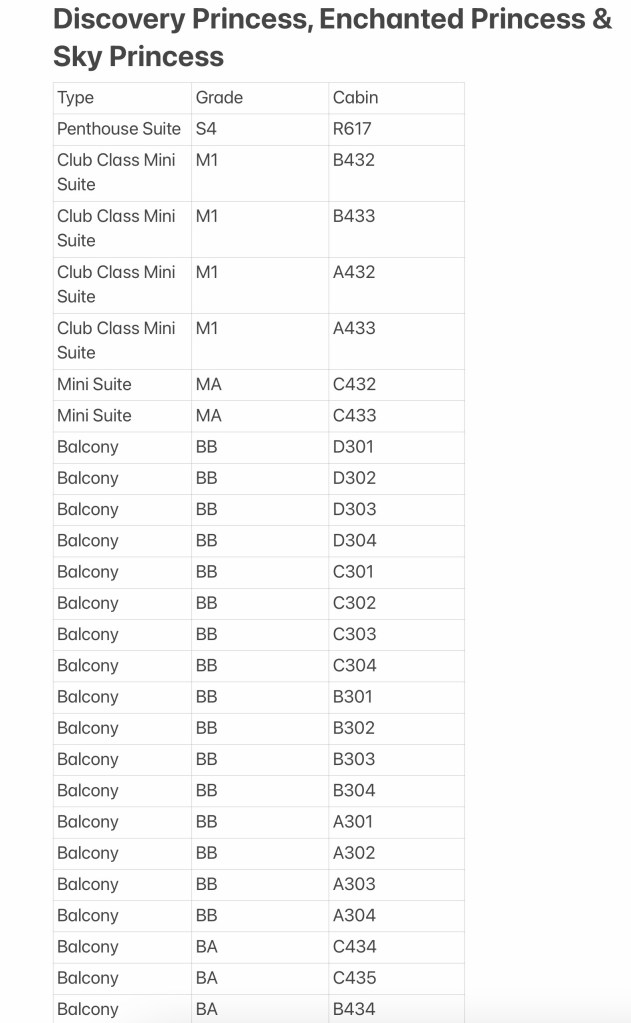Click cabin C302 cell
631x1023 pixels.
point(354,603)
